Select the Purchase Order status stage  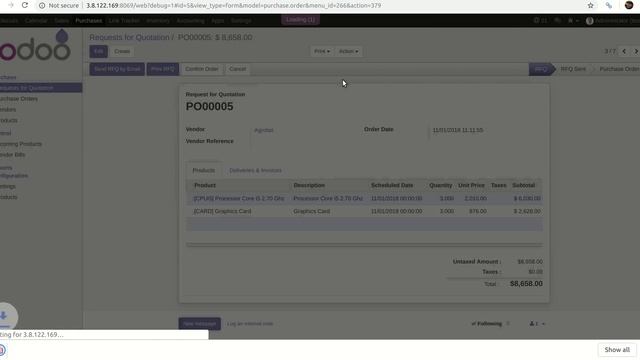619,69
